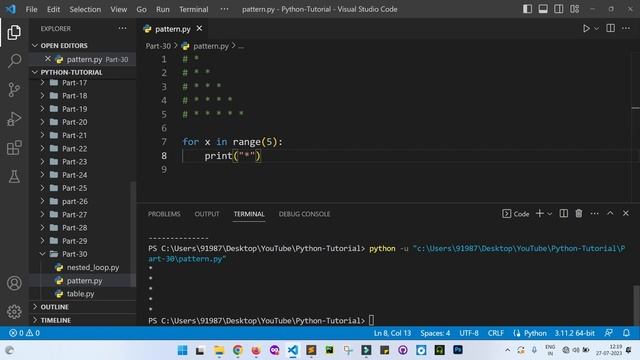Expand the Part-20 folder
The width and height of the screenshot is (640, 360).
coord(74,122)
